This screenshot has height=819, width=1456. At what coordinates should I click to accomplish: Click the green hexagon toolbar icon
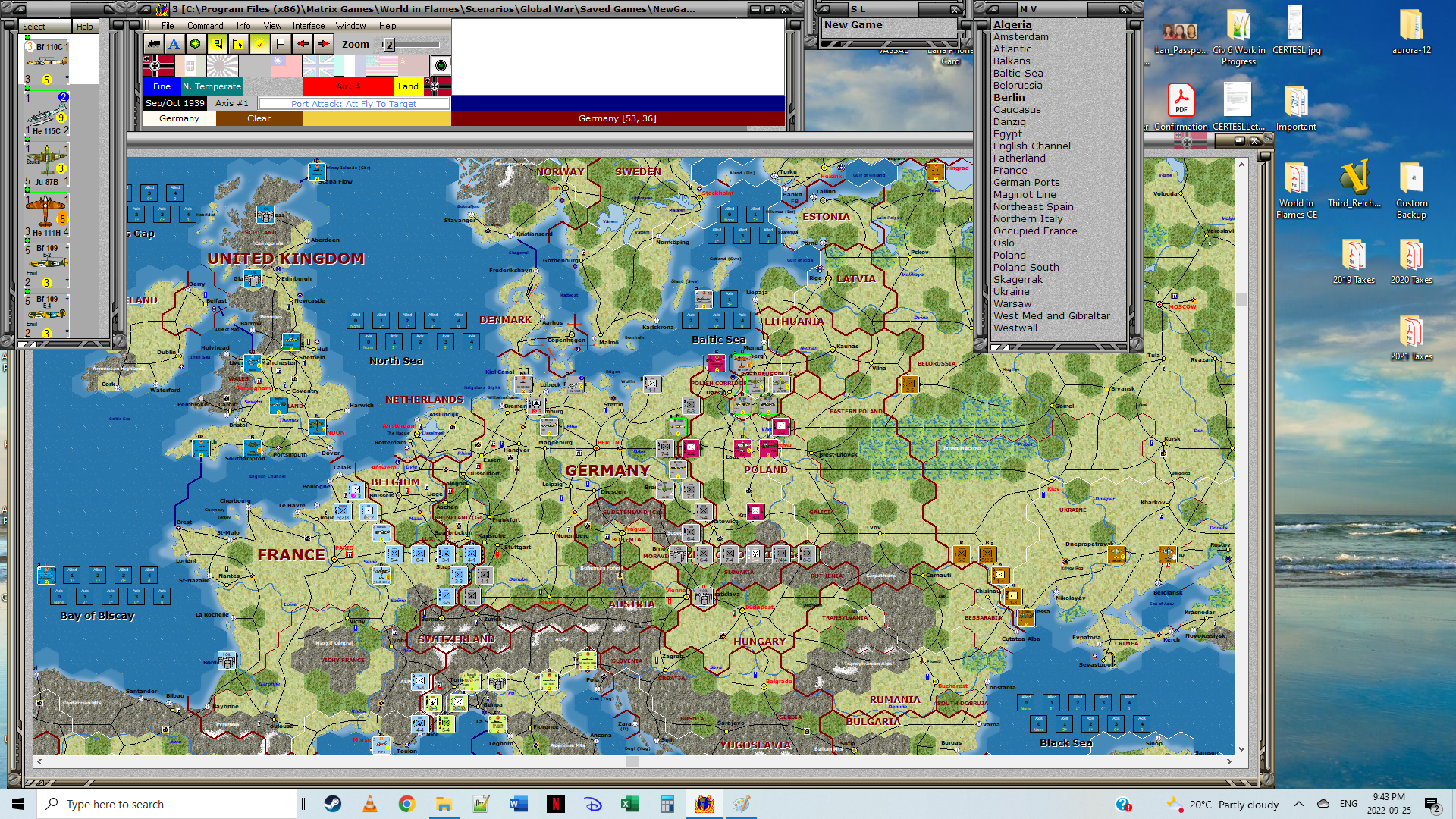(x=196, y=44)
